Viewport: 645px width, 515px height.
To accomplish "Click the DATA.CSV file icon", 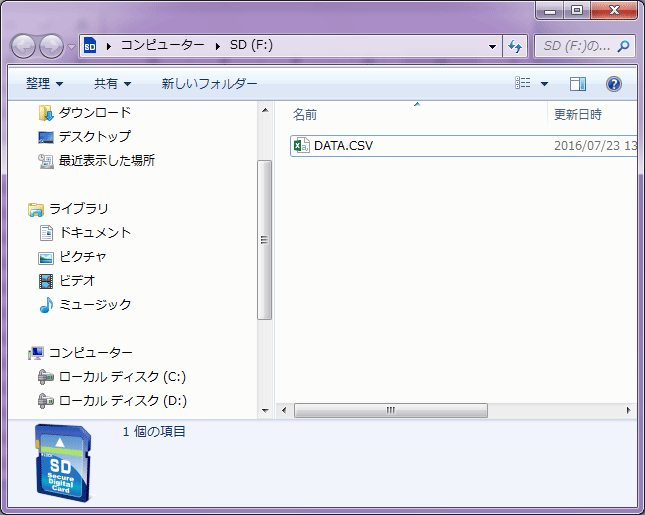I will click(x=301, y=146).
